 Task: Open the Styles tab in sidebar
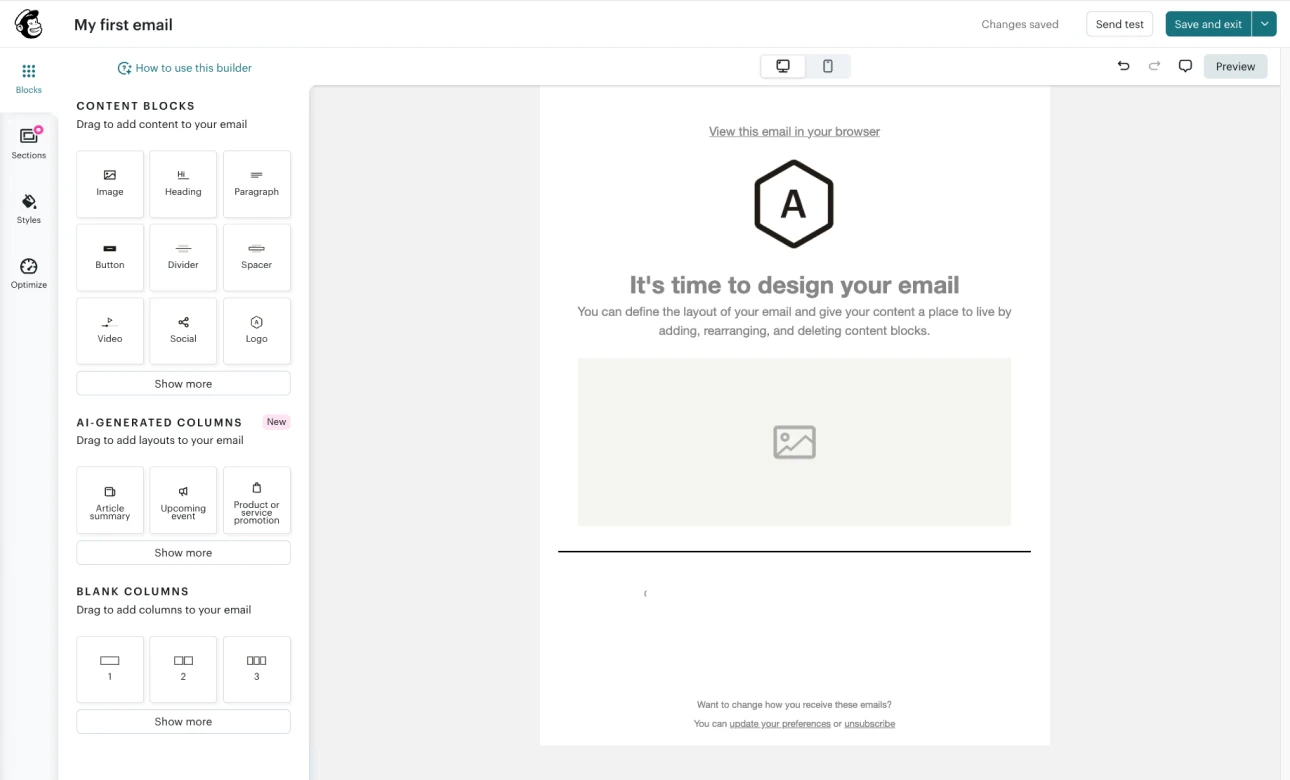coord(29,208)
